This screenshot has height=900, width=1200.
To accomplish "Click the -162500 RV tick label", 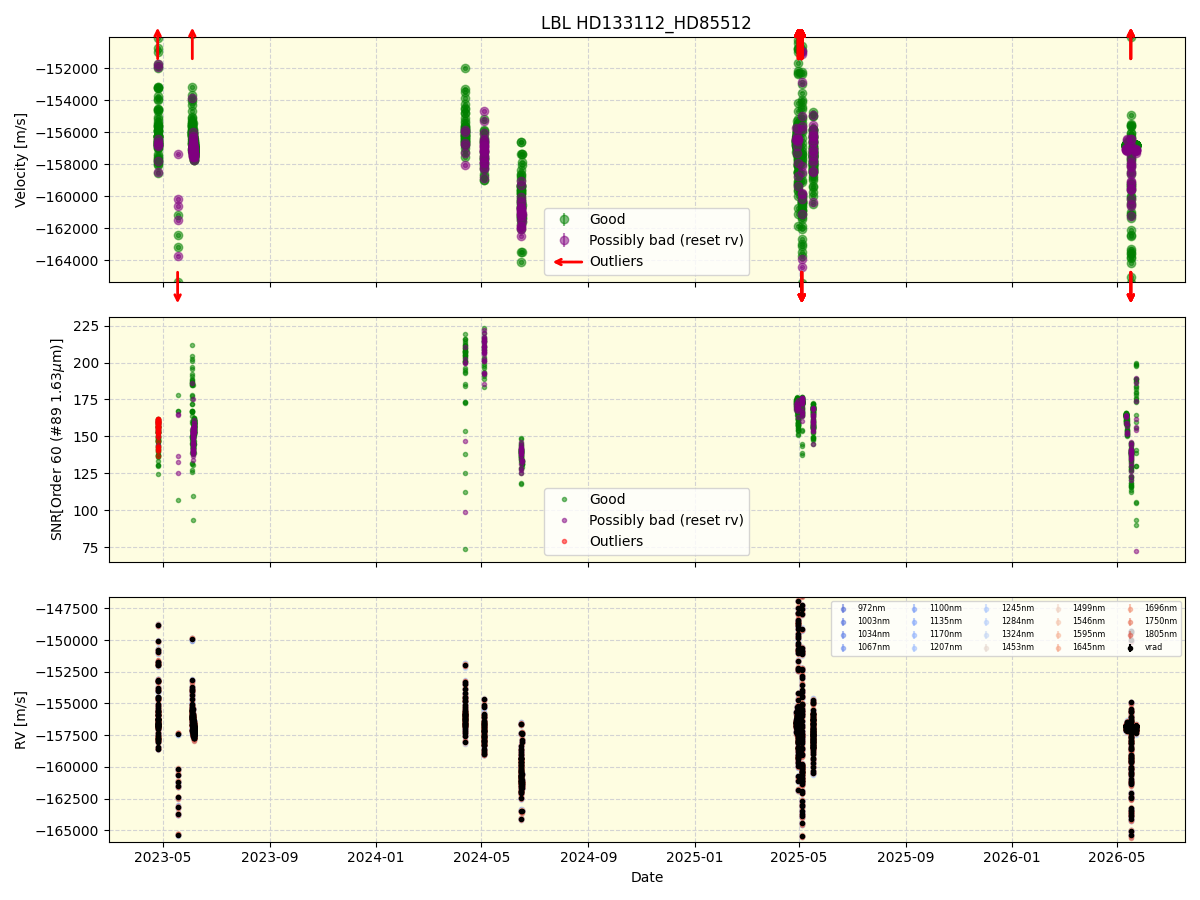I will coord(69,799).
